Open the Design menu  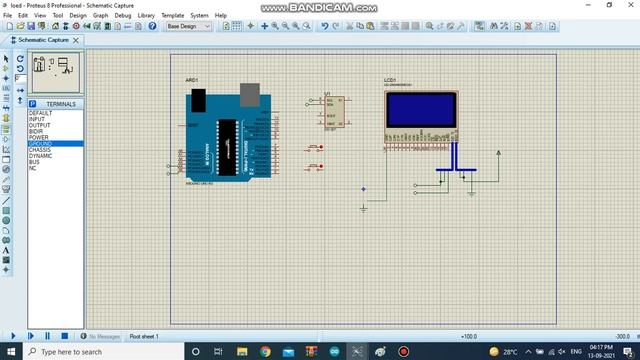click(x=78, y=16)
